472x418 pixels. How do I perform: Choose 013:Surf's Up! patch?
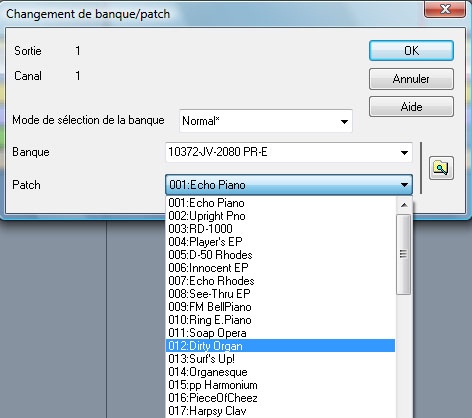click(x=280, y=359)
